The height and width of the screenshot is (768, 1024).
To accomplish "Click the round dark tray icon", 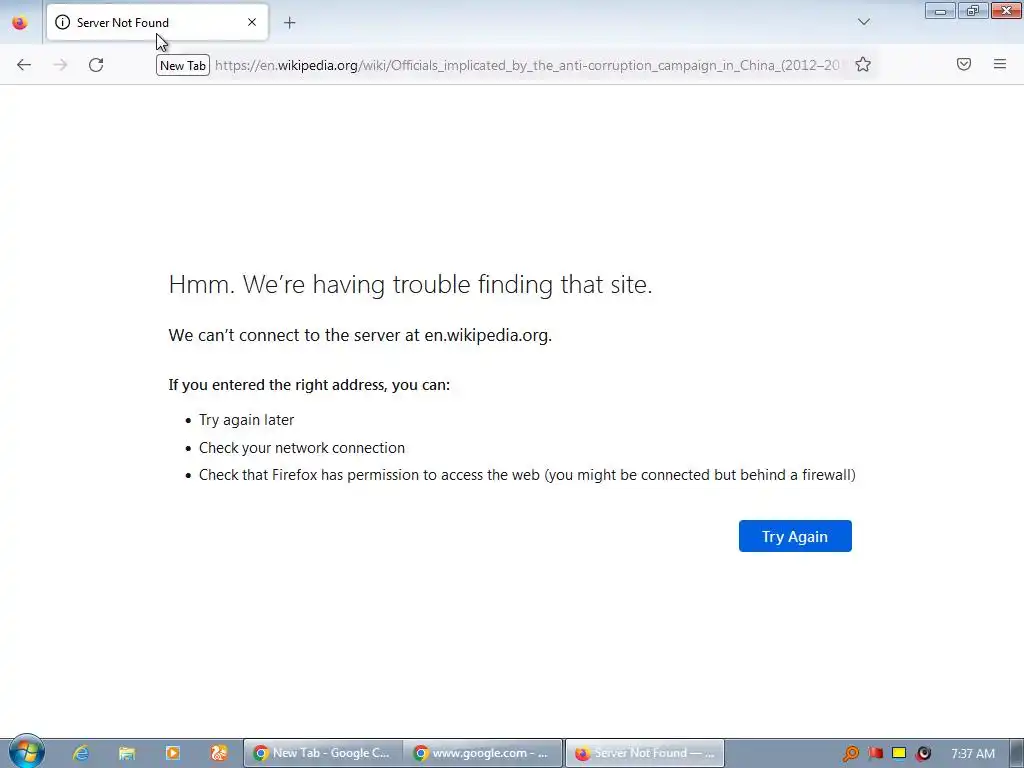I will [x=923, y=753].
